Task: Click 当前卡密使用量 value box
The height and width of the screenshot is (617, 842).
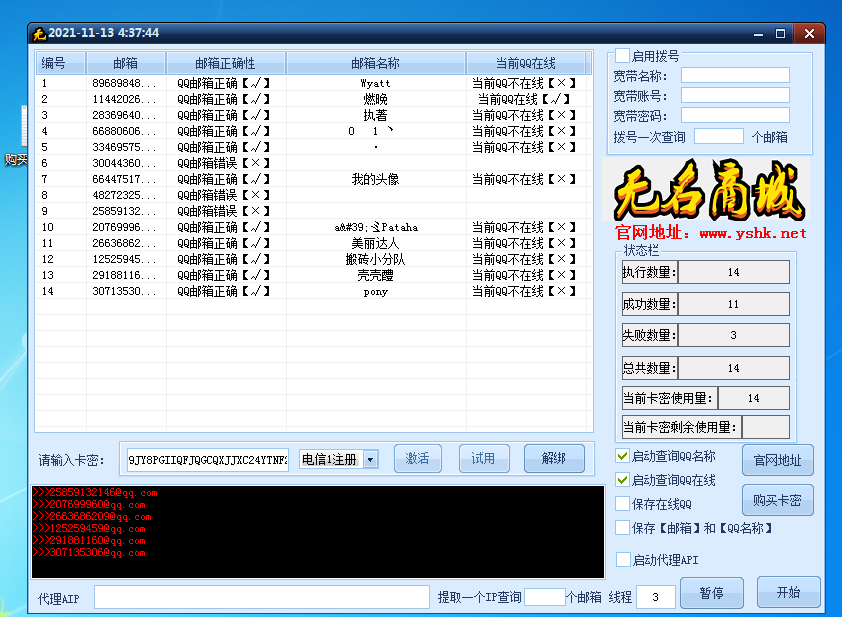Action: click(754, 398)
